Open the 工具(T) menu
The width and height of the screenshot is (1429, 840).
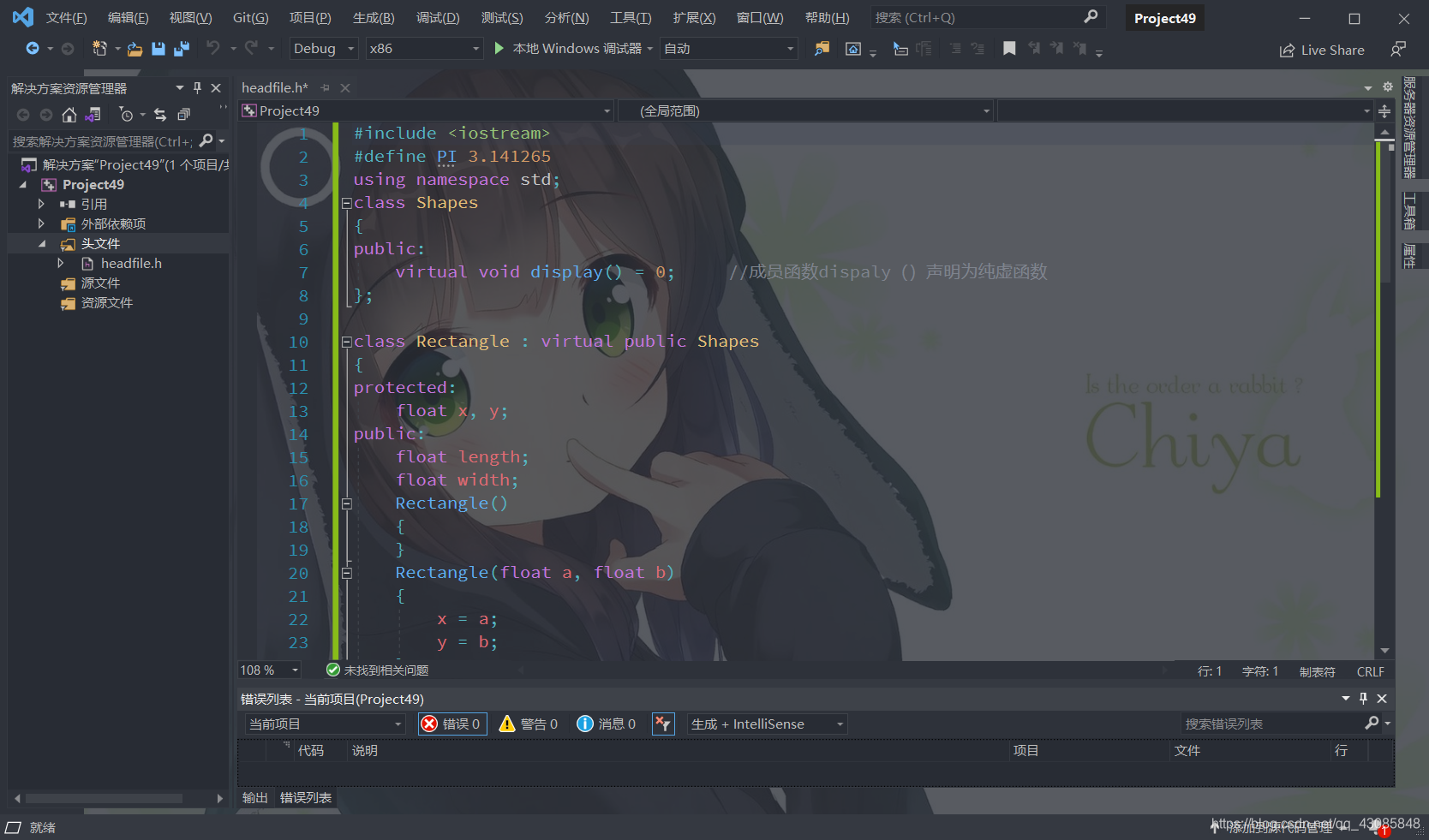click(x=631, y=18)
